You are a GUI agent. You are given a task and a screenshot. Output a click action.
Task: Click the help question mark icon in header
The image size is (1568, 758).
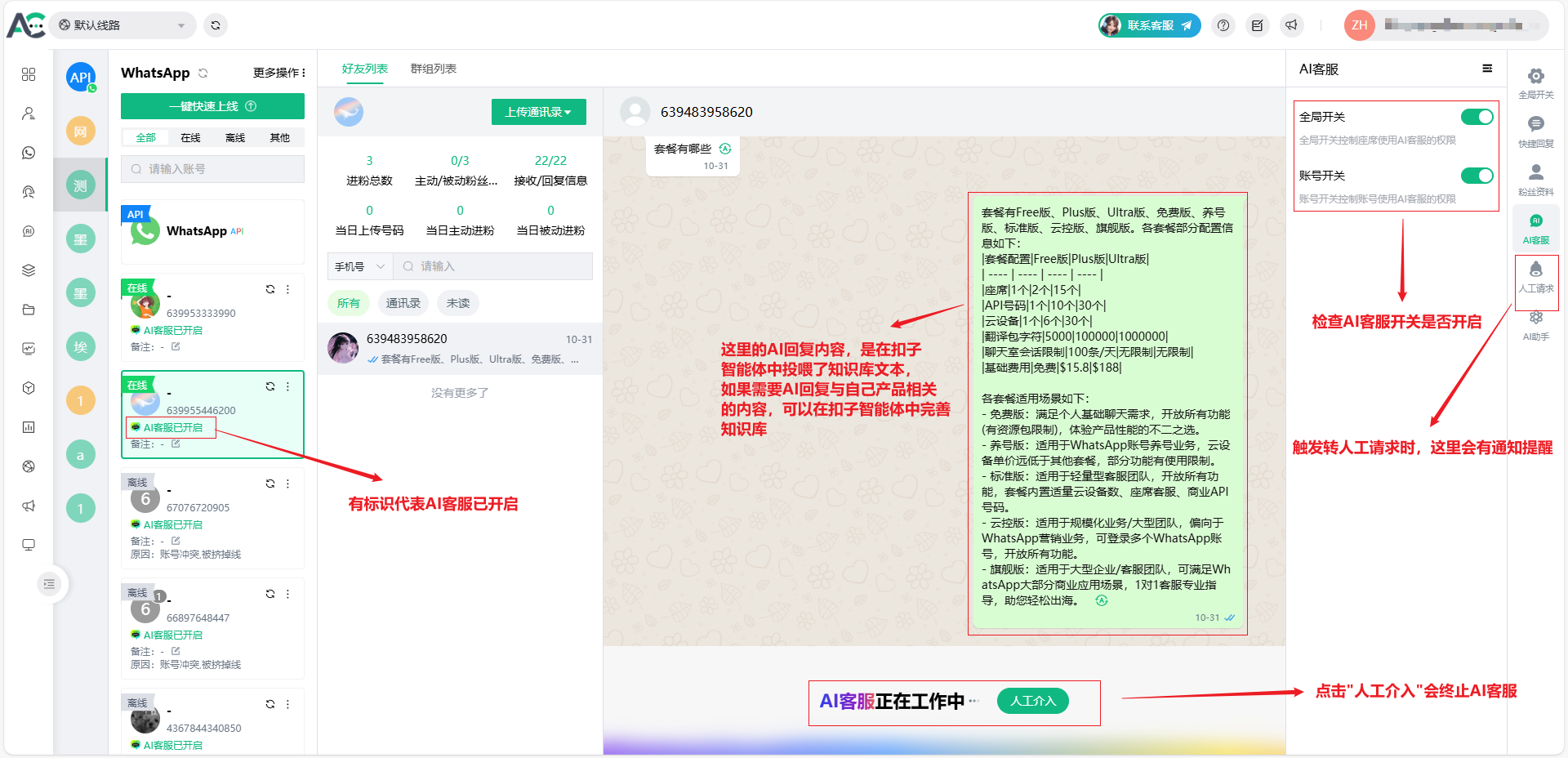(1223, 25)
